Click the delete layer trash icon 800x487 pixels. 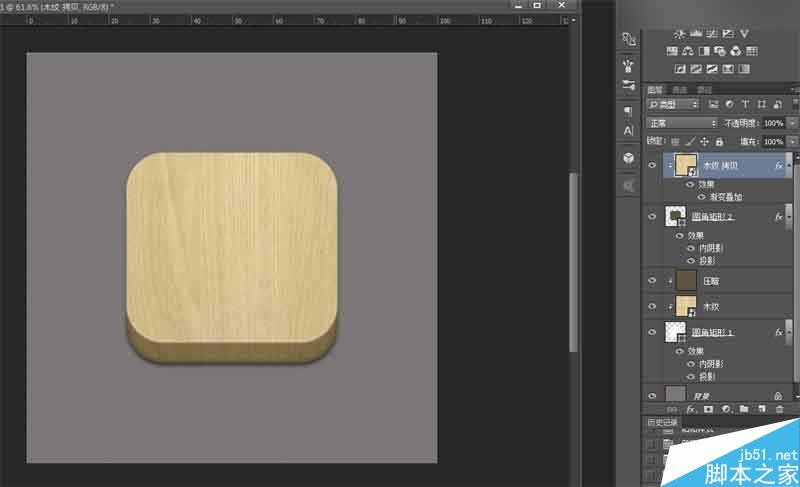(x=779, y=409)
